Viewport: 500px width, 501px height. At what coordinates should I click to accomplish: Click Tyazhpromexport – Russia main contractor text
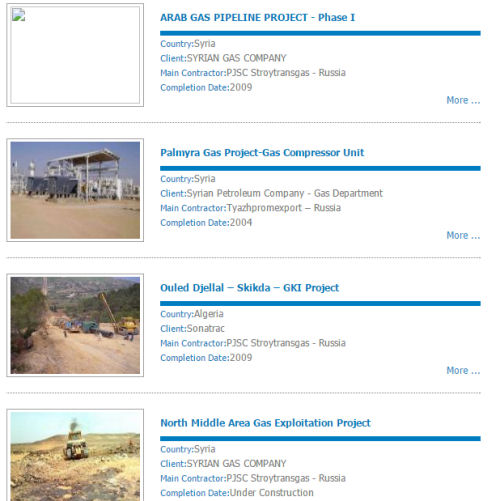tap(284, 208)
